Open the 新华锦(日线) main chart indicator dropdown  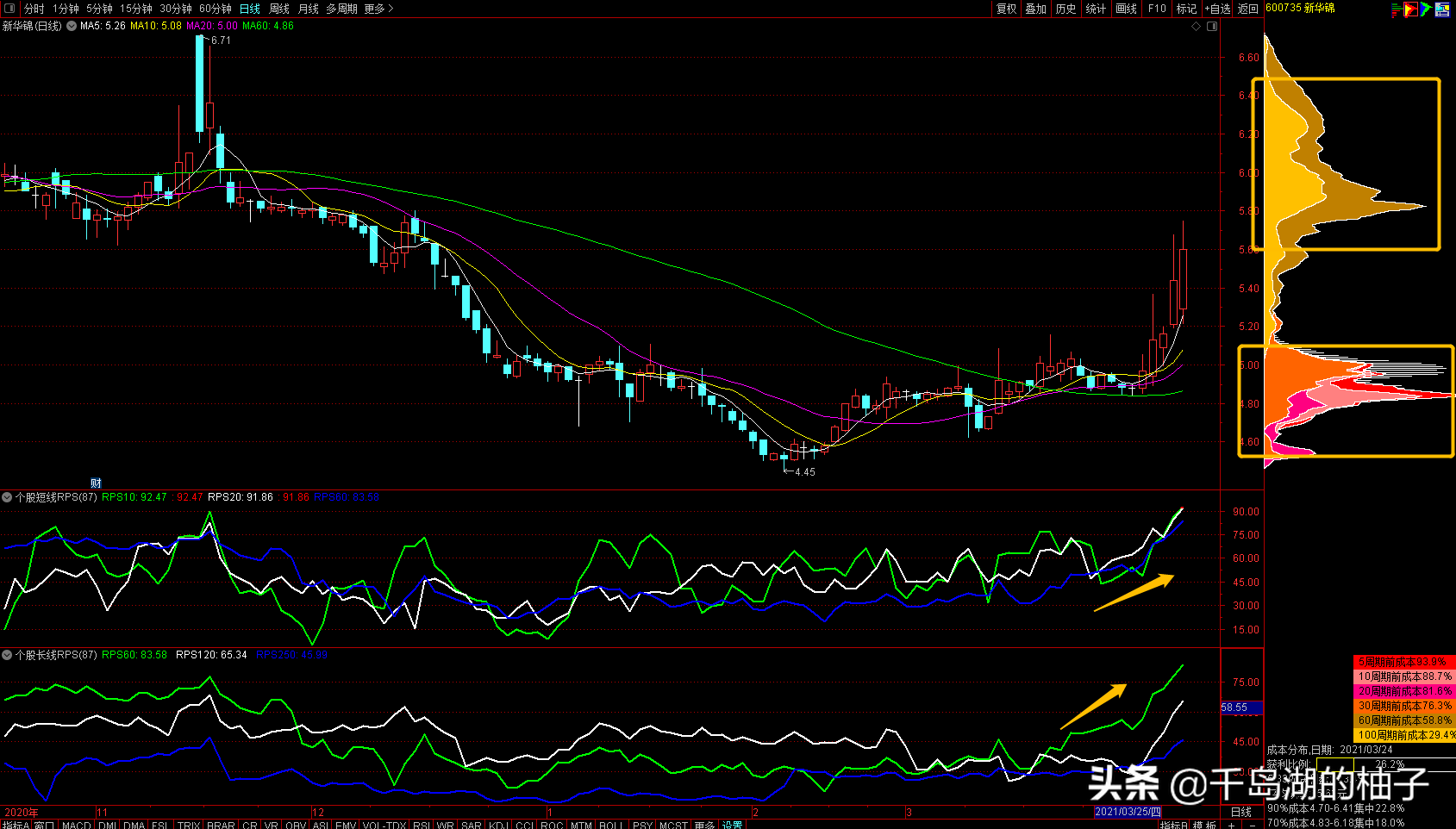[x=72, y=26]
